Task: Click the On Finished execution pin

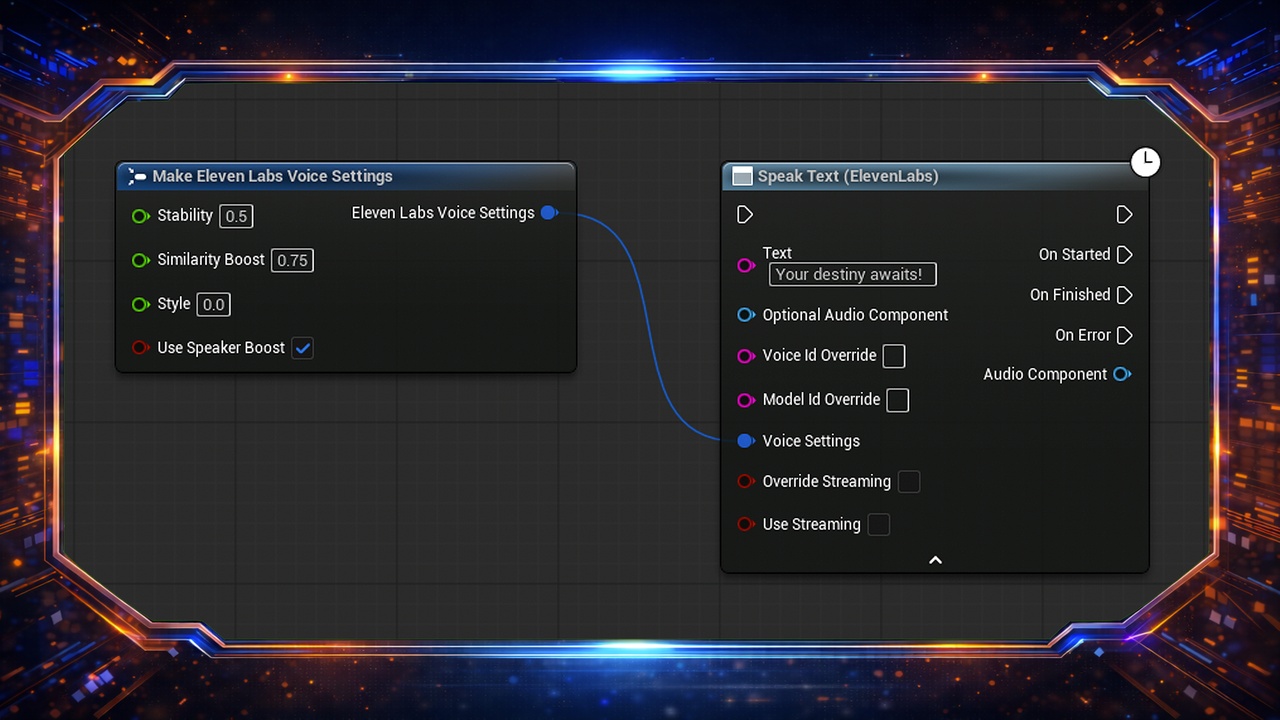Action: (x=1124, y=295)
